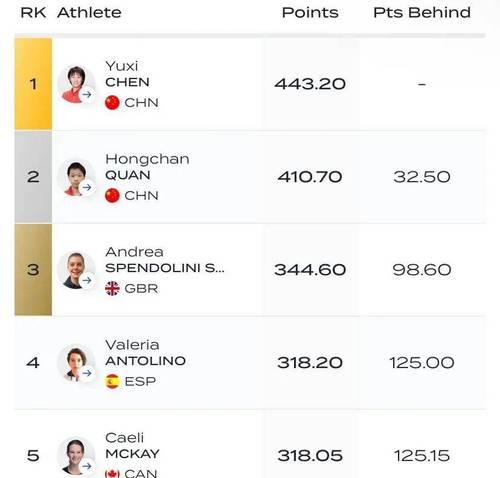Click the Spain flag icon
500x478 pixels.
[112, 381]
